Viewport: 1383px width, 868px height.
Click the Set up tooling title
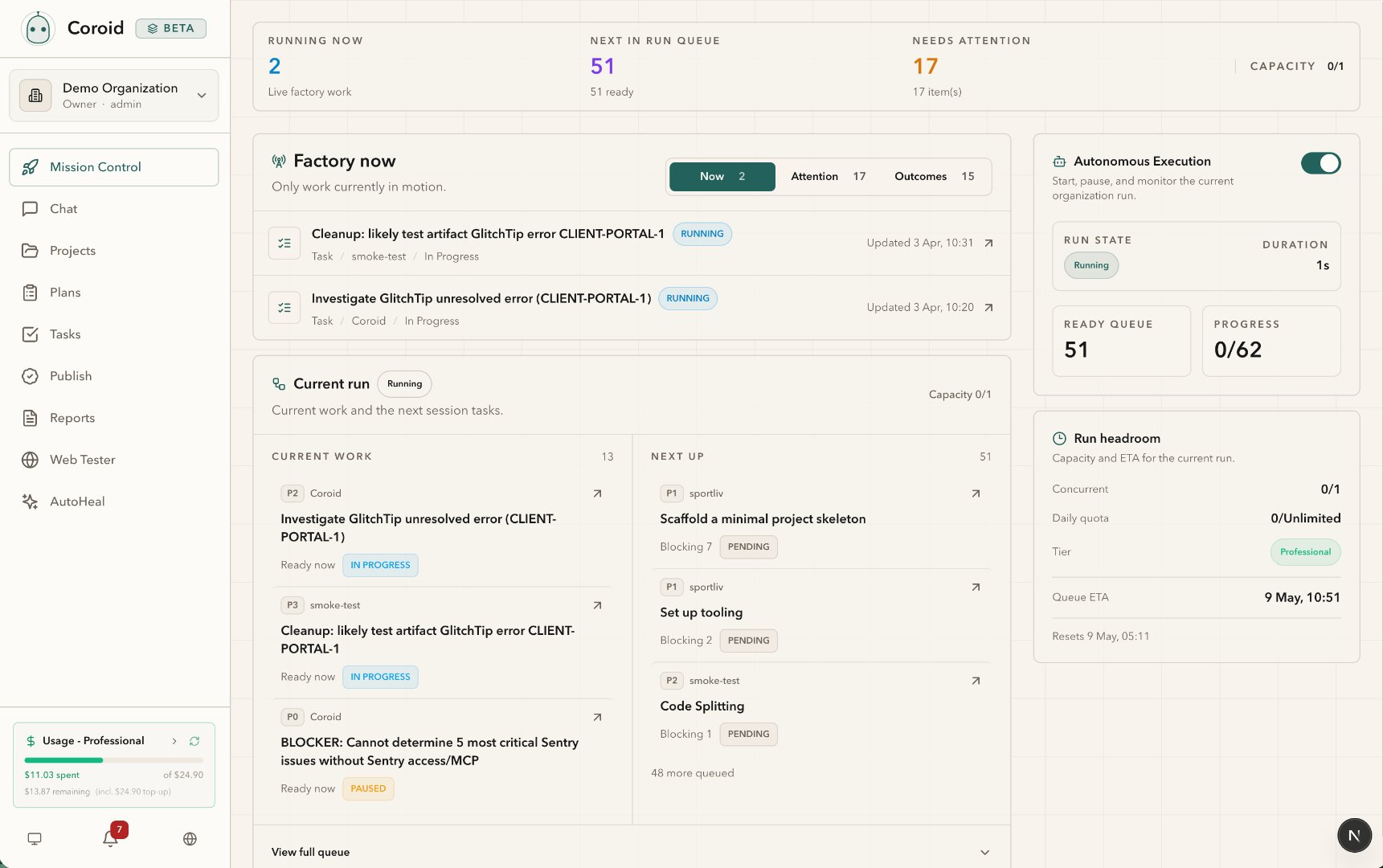[701, 612]
